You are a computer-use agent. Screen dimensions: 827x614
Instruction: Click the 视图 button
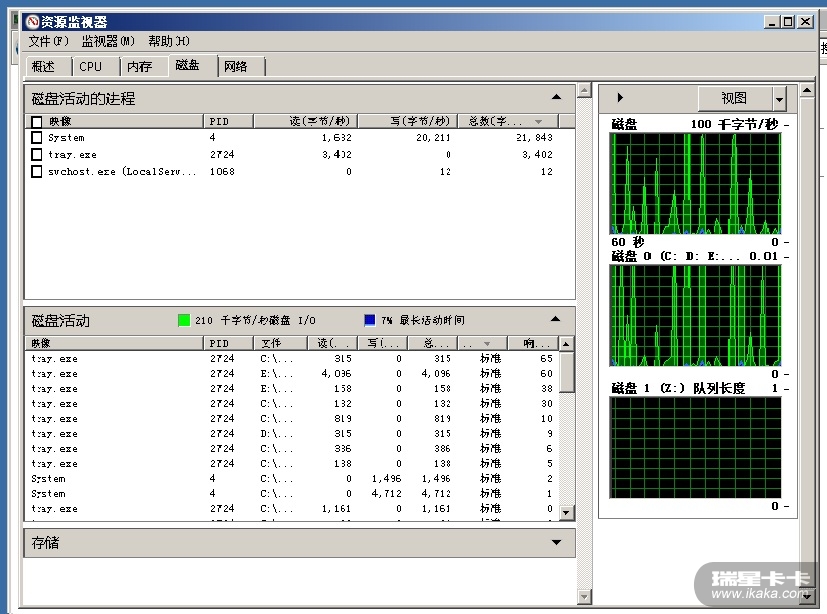(x=734, y=98)
